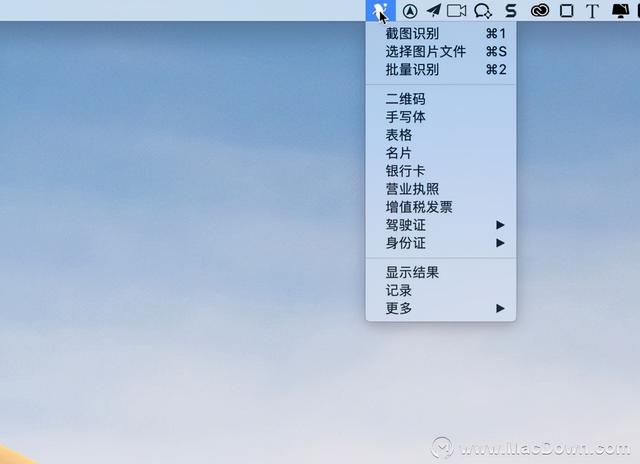Expand the 更多 submenu
The height and width of the screenshot is (464, 640).
click(x=441, y=308)
